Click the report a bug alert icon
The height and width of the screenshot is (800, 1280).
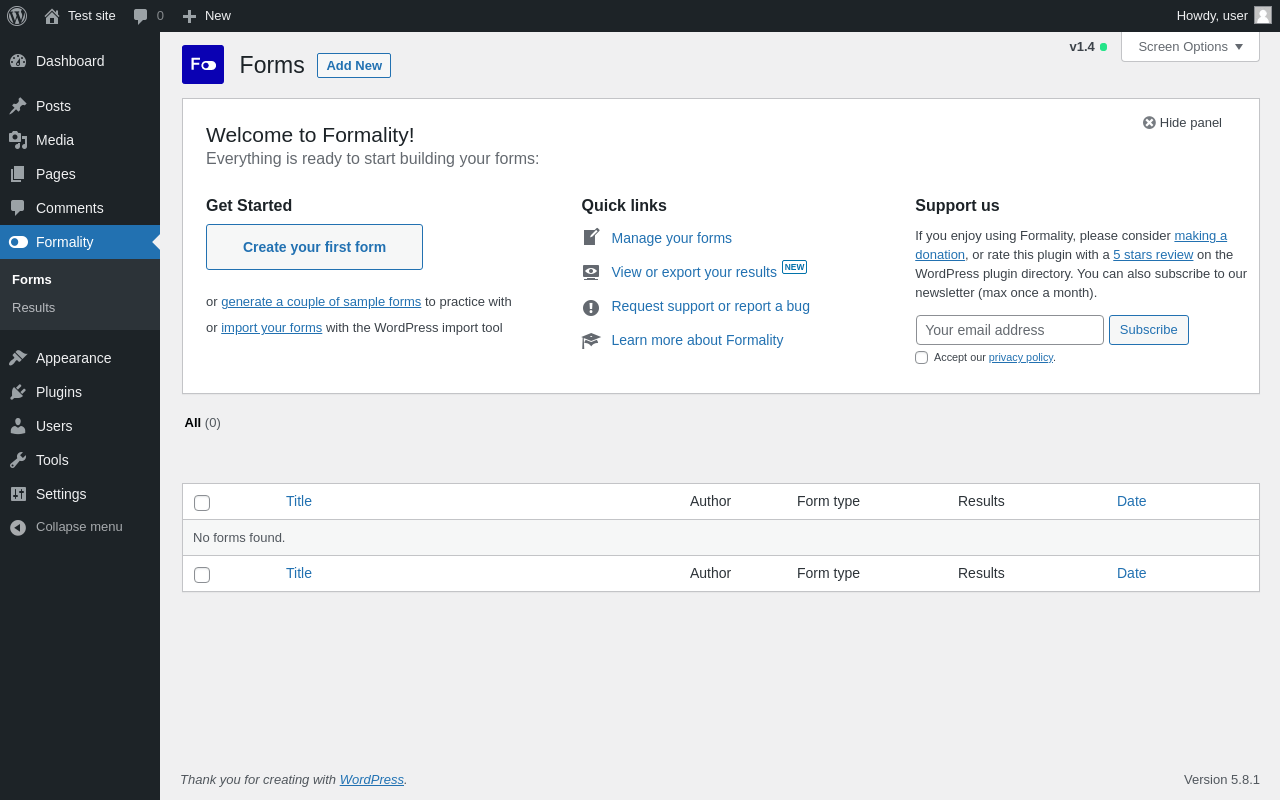(591, 307)
